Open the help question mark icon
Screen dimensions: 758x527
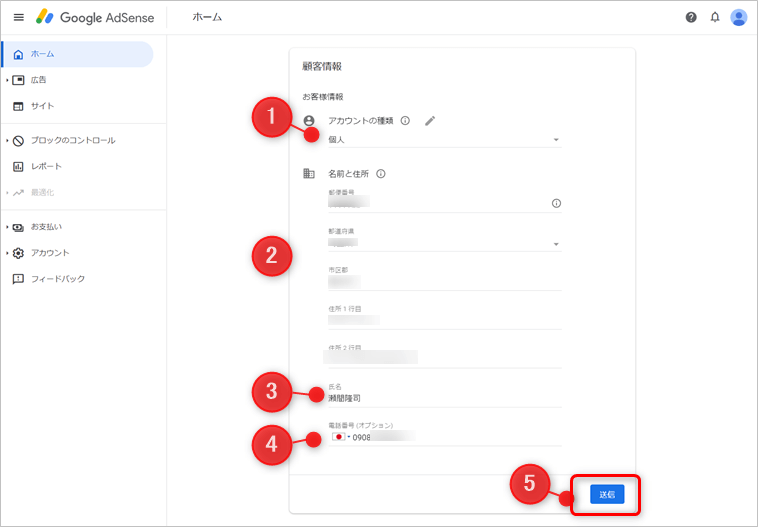tap(691, 18)
